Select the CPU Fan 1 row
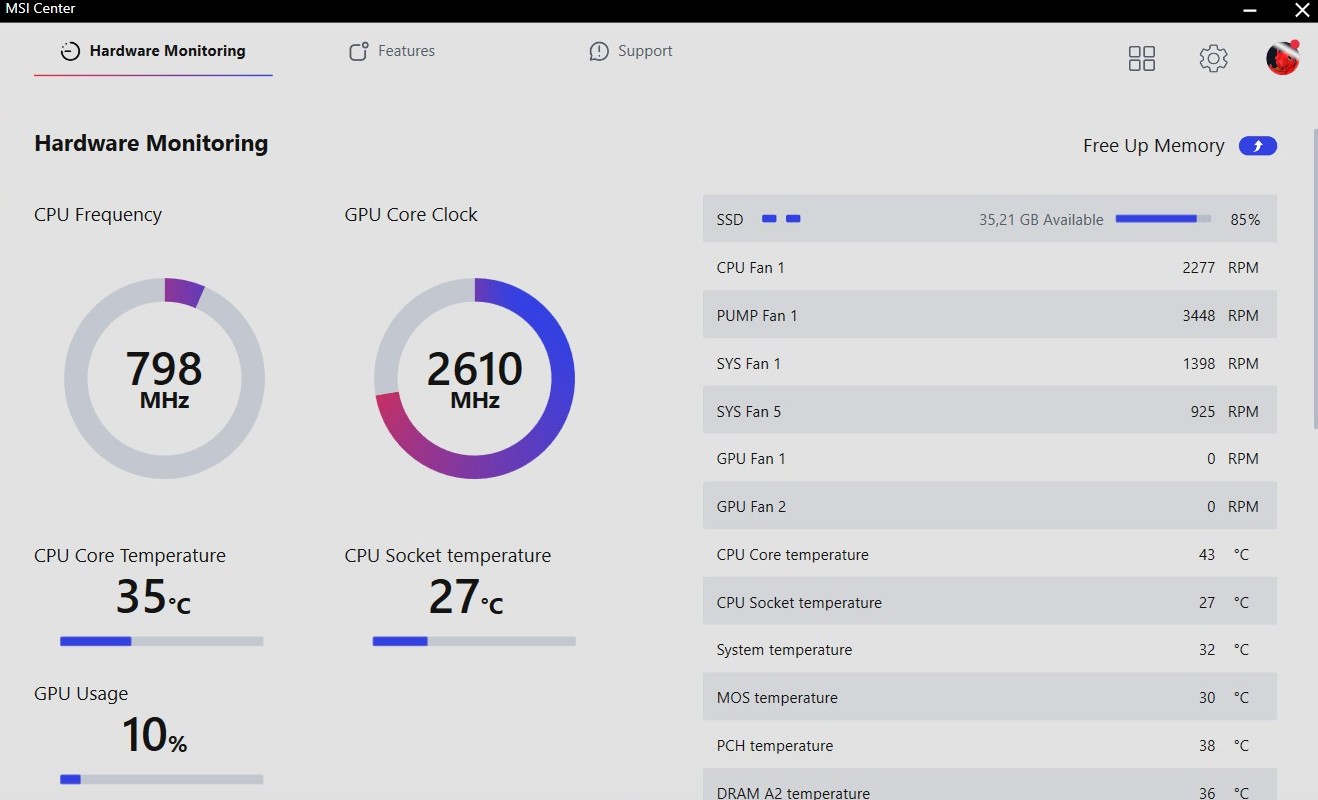This screenshot has height=800, width=1318. coord(990,267)
